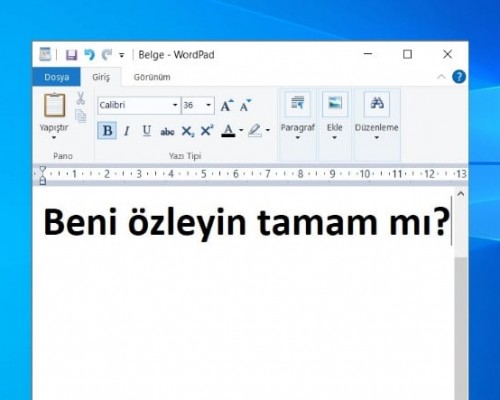
Task: Click the first-line indent marker on ruler
Action: coord(43,169)
